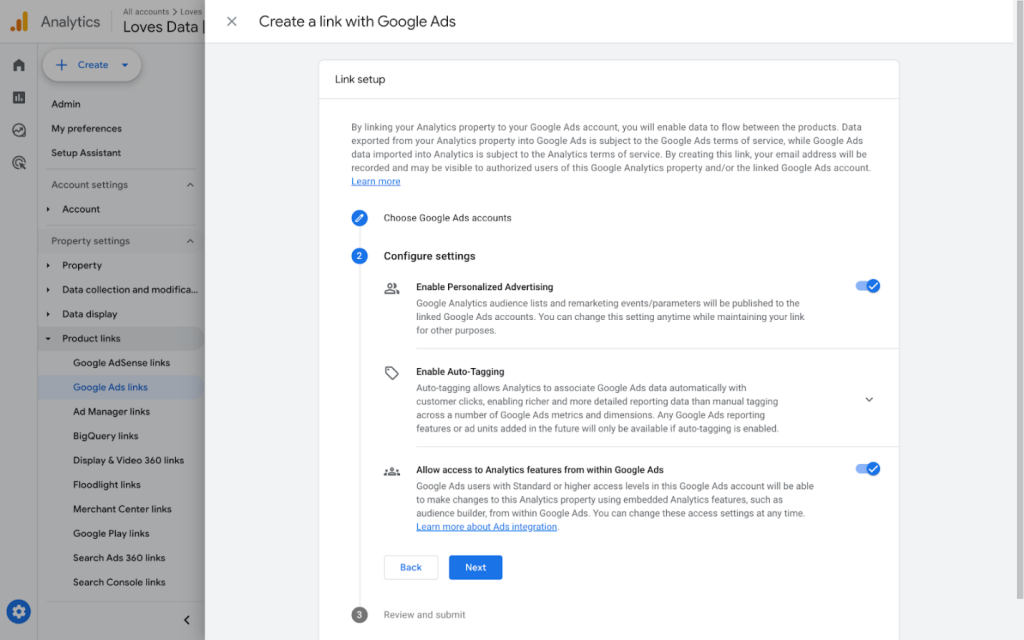The image size is (1024, 640).
Task: Select Merchant Center links
Action: [x=122, y=509]
